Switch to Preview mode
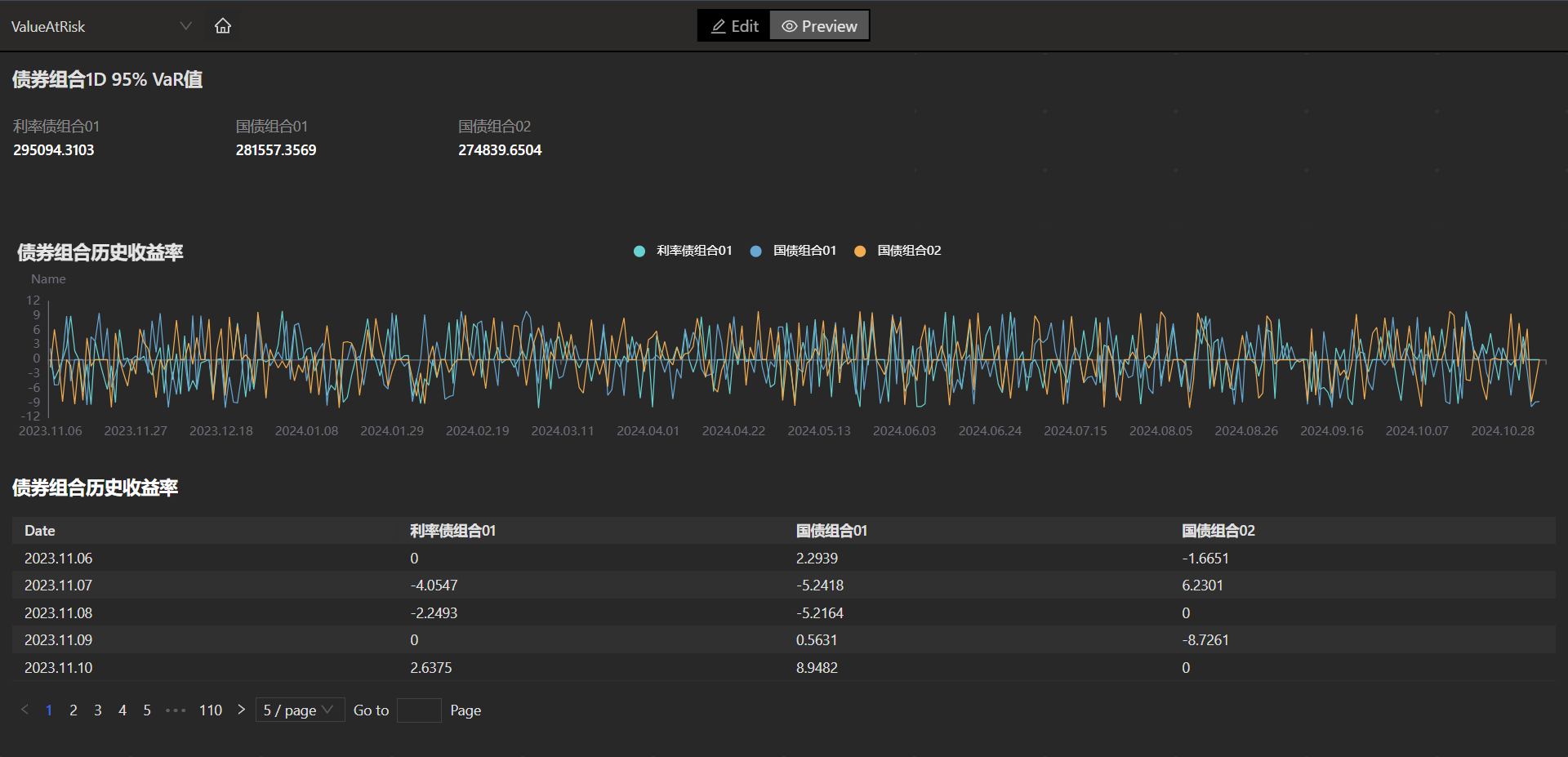Image resolution: width=1568 pixels, height=757 pixels. (819, 26)
